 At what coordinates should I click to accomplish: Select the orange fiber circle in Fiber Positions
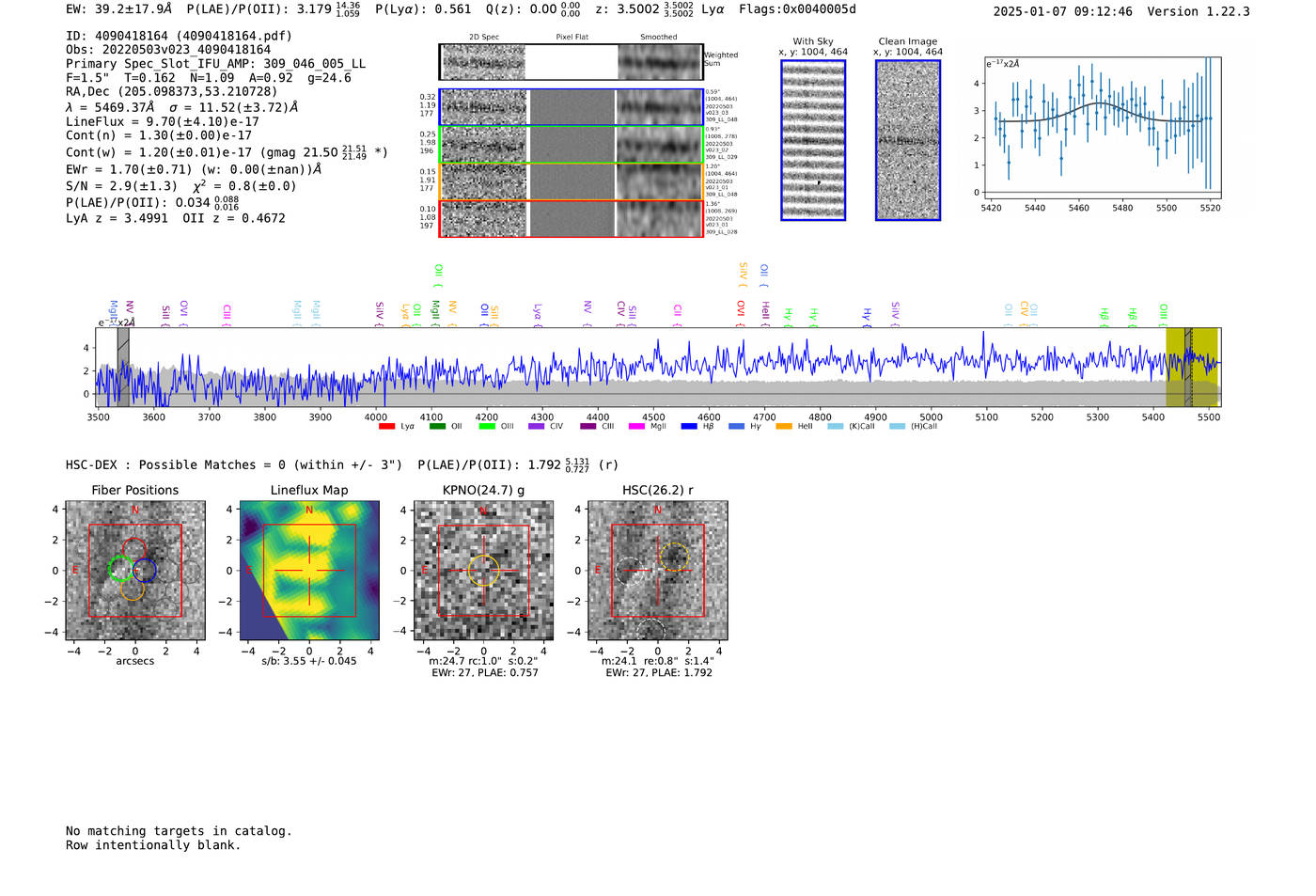coord(133,589)
